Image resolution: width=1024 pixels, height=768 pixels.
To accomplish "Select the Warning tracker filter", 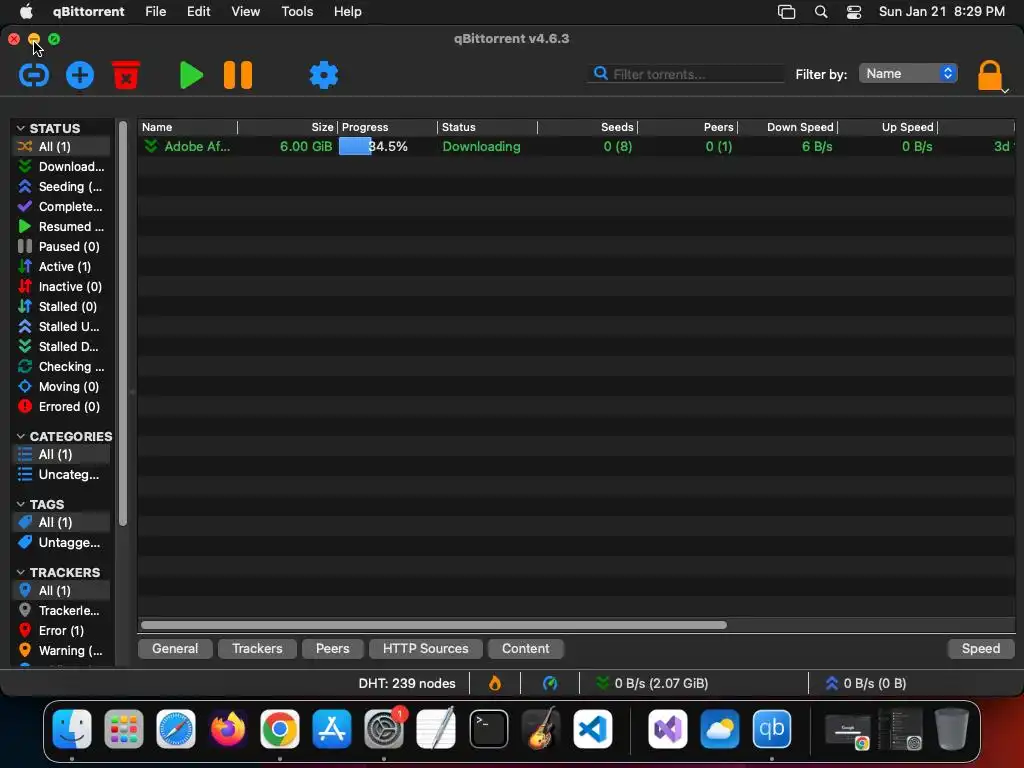I will click(x=62, y=651).
